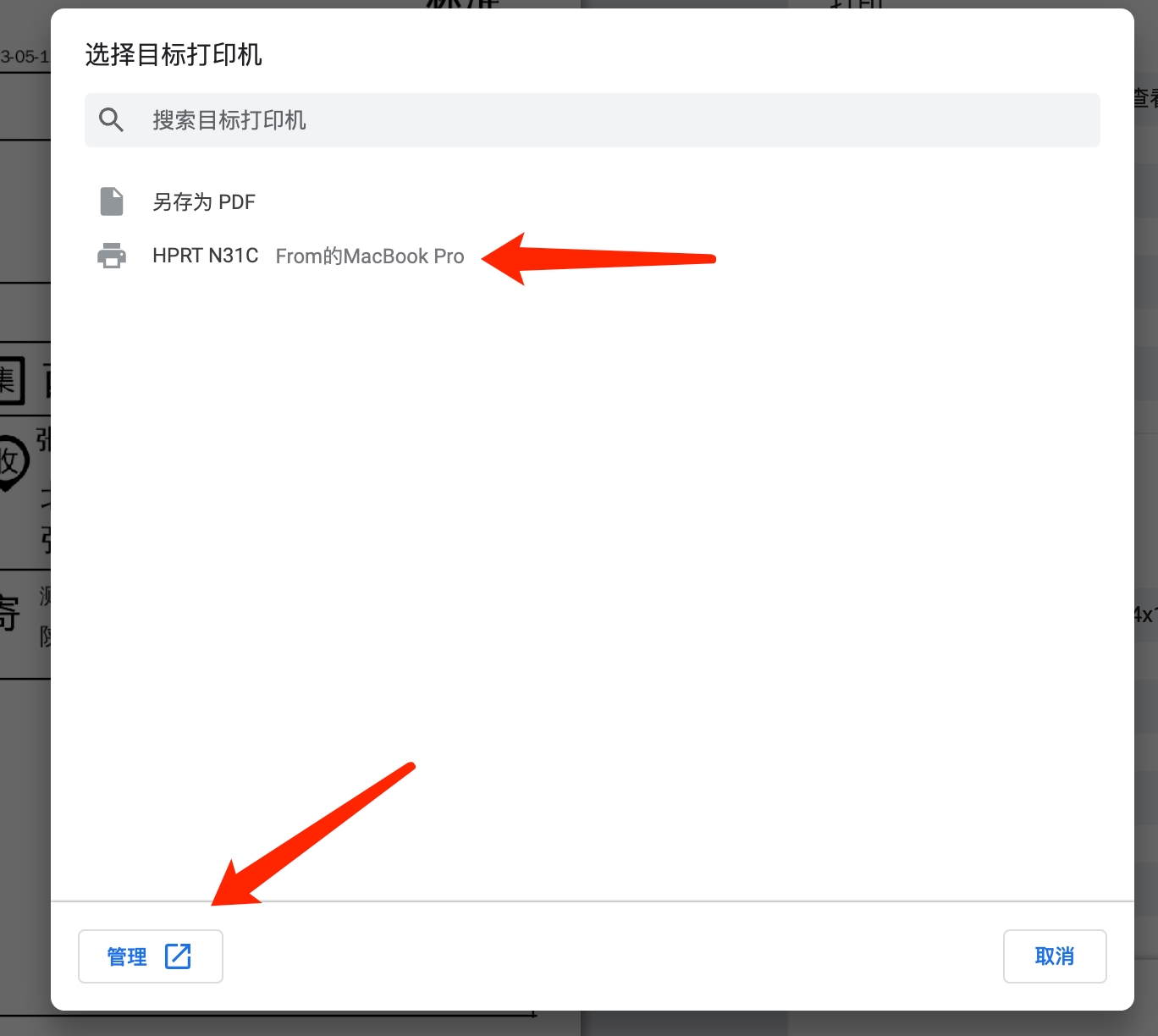The width and height of the screenshot is (1158, 1036).
Task: Click the external-link icon in 管理
Action: [x=178, y=956]
